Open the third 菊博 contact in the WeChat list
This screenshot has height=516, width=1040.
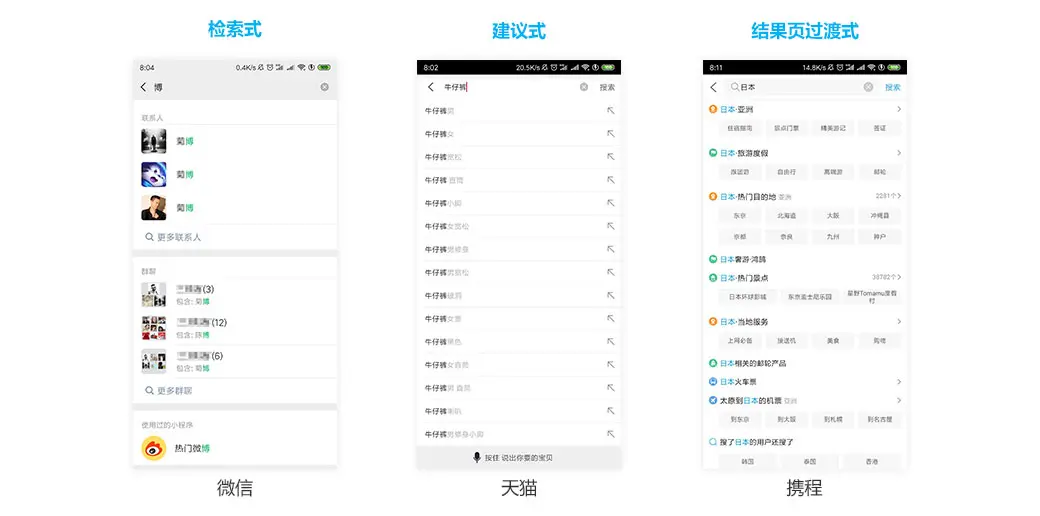pyautogui.click(x=154, y=208)
